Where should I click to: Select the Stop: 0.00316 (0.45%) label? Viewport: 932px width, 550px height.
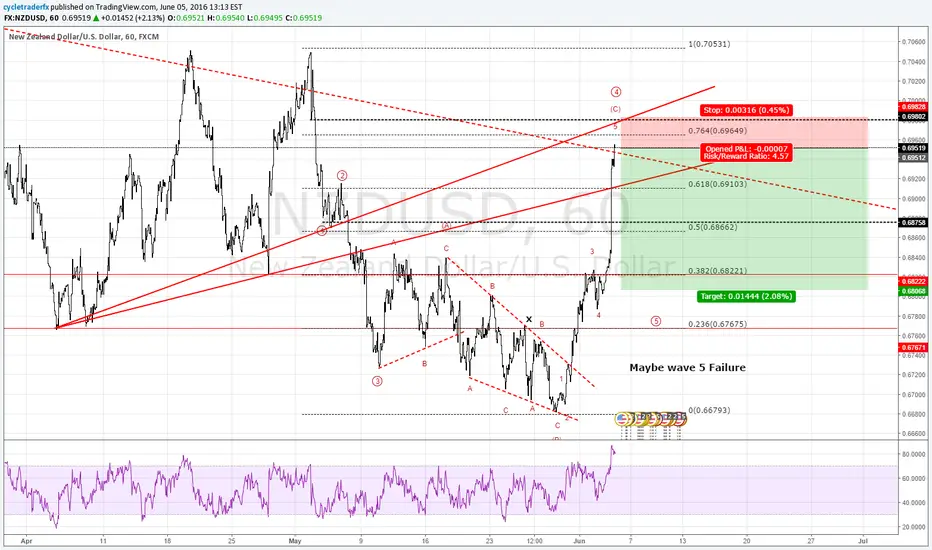(746, 110)
